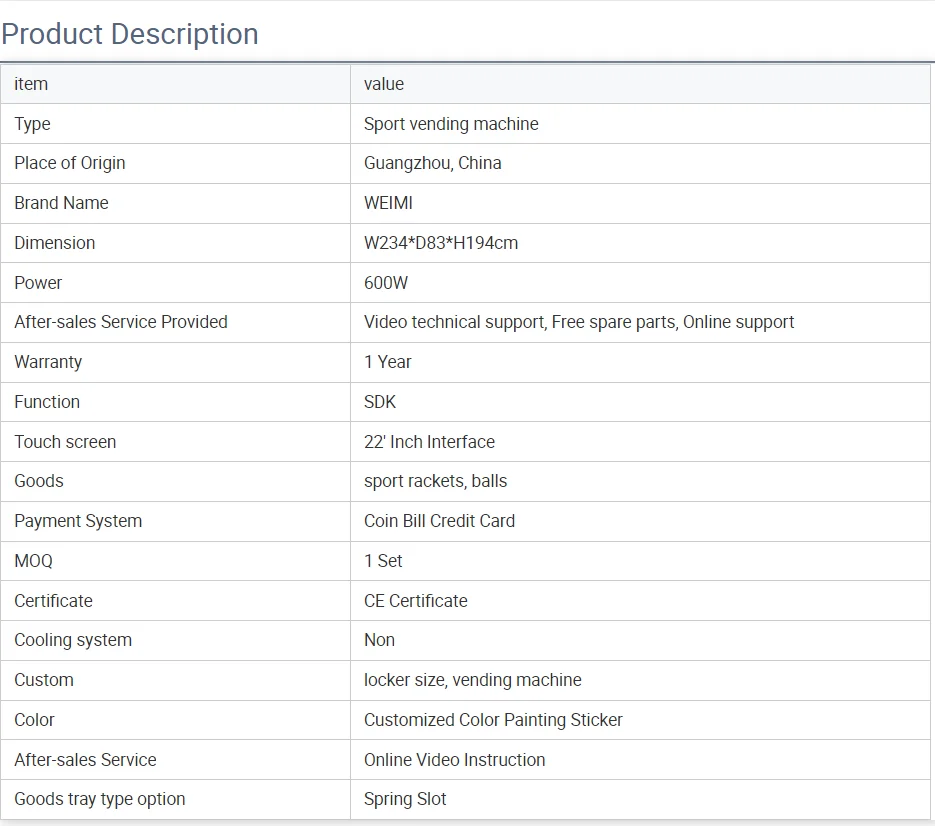Select the '1 Year' warranty value
The image size is (935, 826).
coord(388,362)
